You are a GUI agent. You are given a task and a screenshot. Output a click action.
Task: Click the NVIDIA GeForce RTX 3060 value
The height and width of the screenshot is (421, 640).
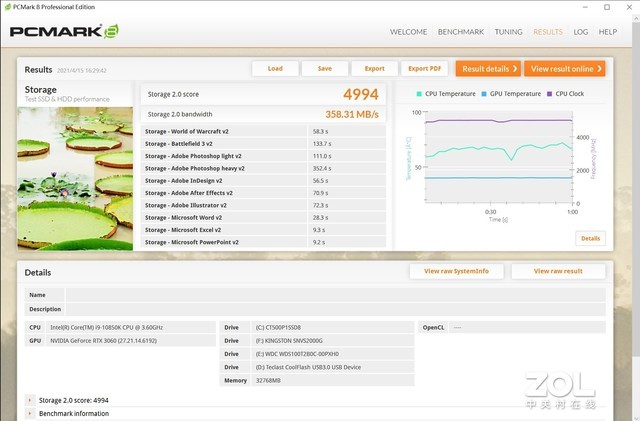coord(103,341)
